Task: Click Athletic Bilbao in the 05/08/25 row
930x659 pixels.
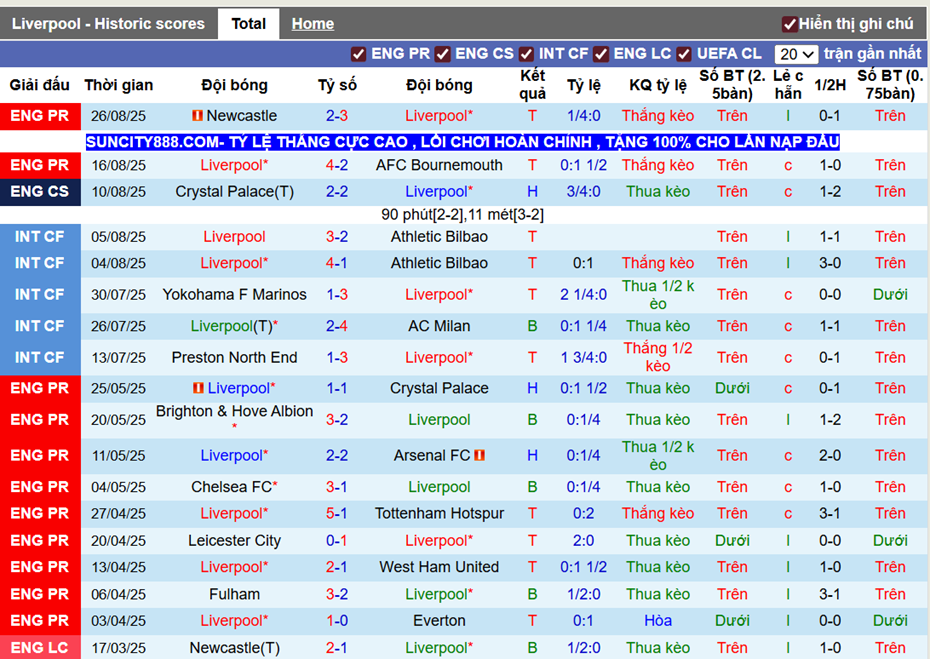Action: (439, 237)
